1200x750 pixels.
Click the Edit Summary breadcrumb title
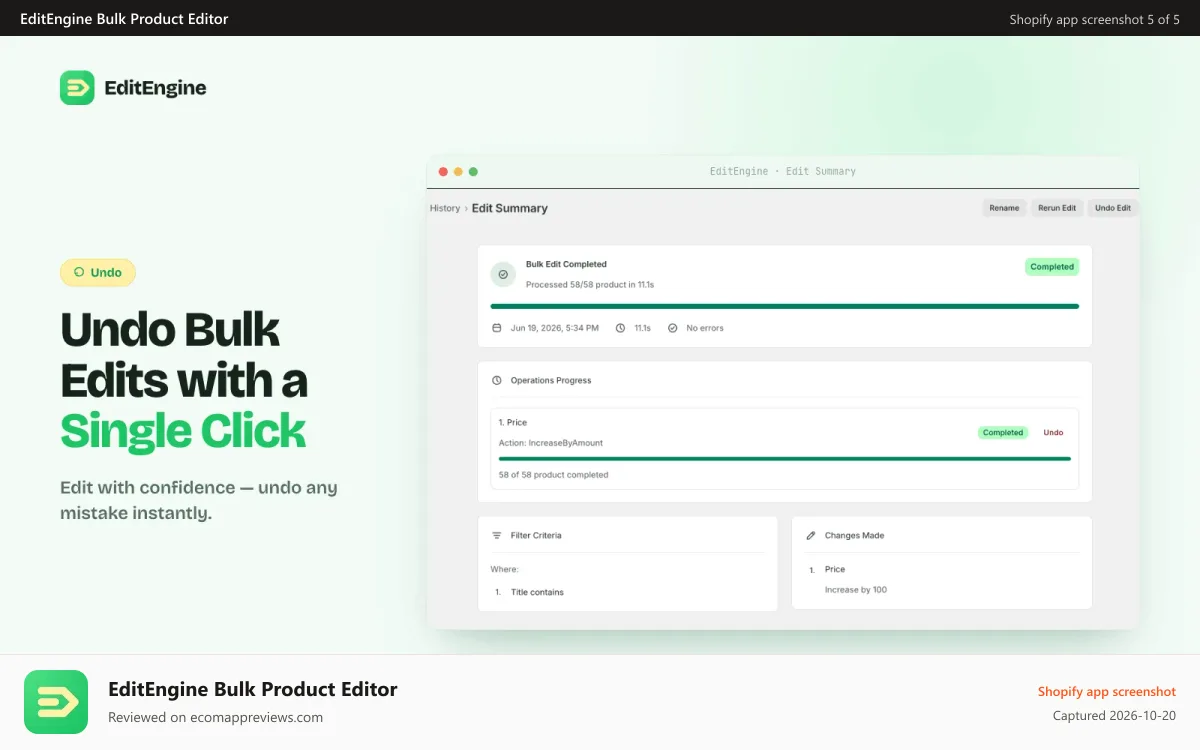click(510, 208)
